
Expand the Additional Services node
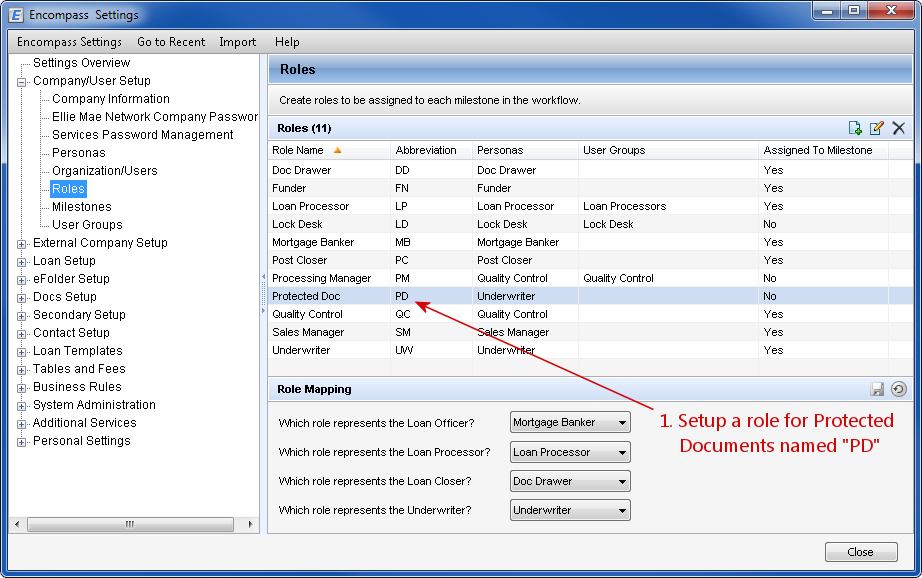[22, 424]
